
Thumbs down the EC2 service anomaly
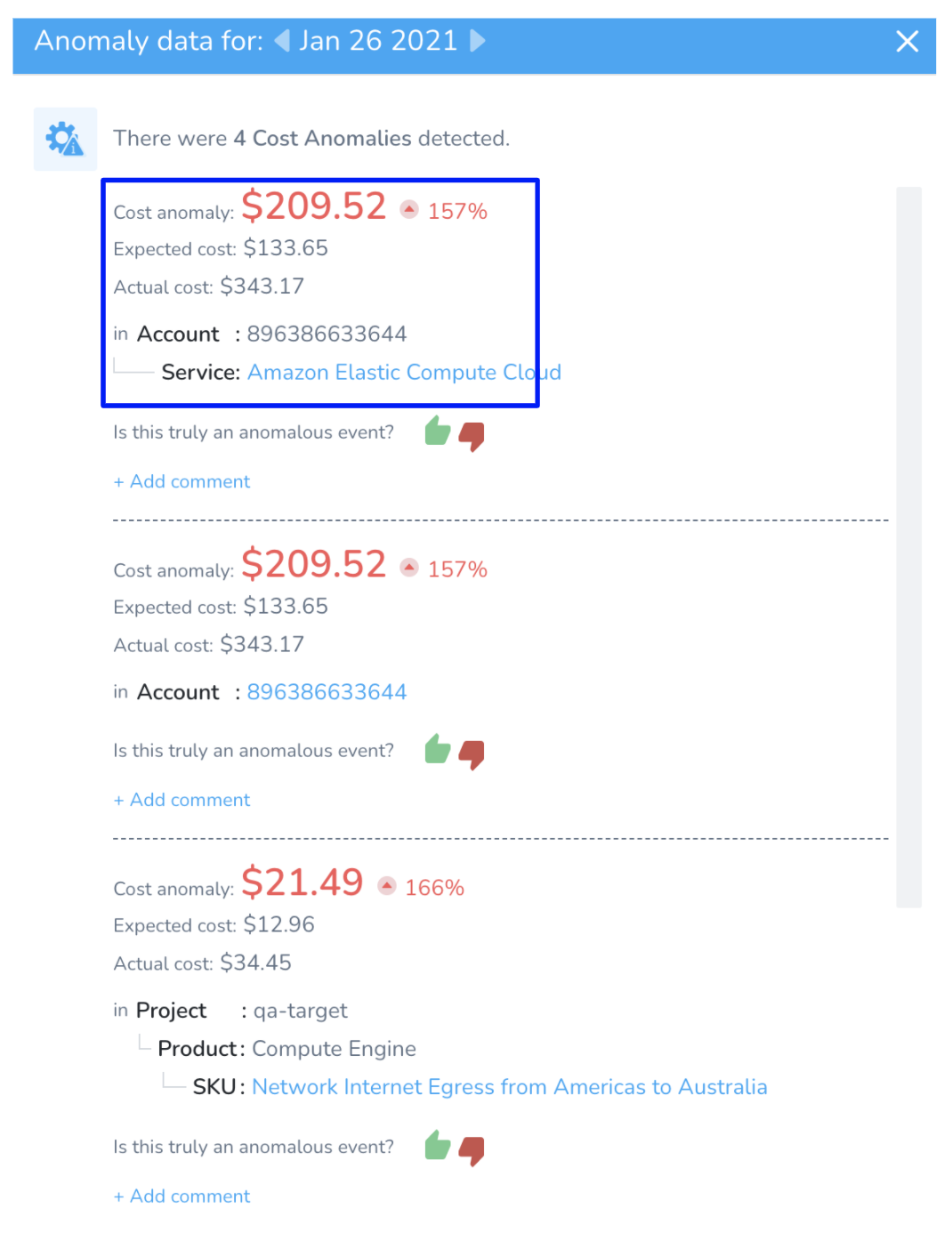click(x=472, y=436)
